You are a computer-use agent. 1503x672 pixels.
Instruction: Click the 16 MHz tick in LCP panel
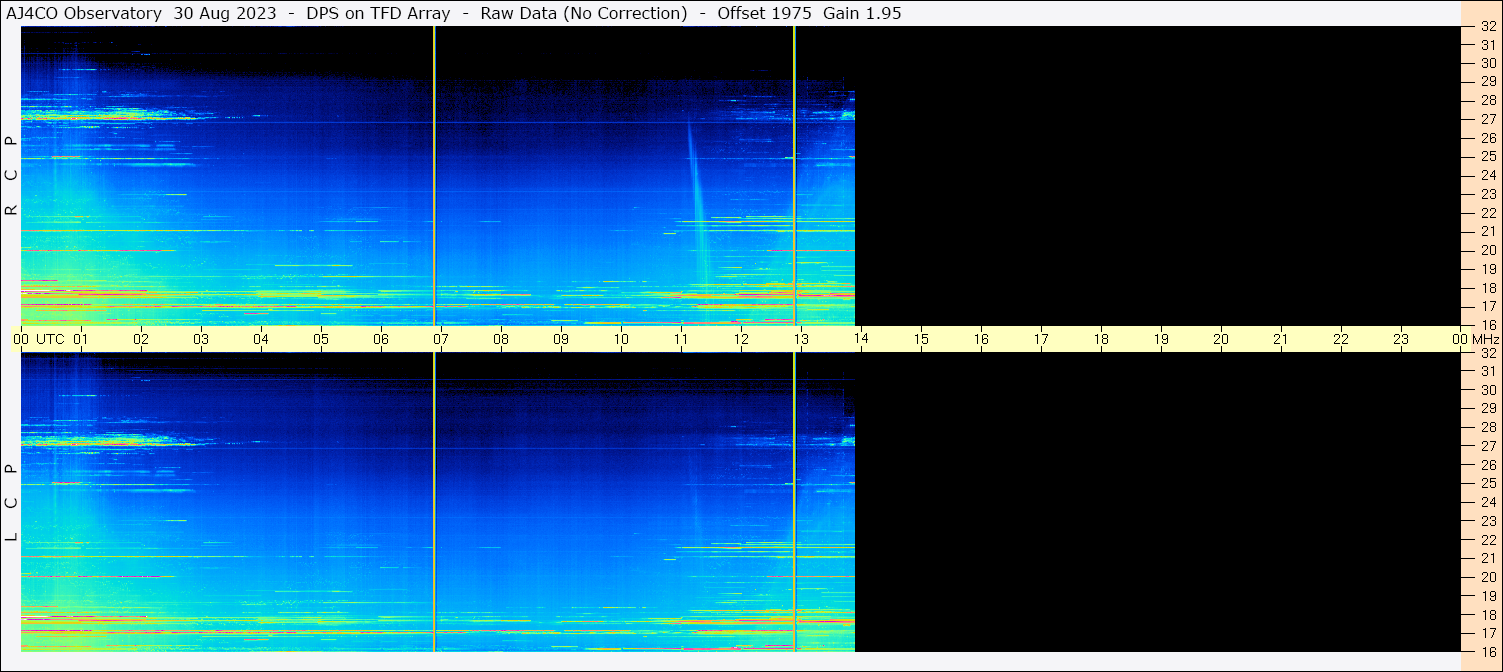point(1488,651)
